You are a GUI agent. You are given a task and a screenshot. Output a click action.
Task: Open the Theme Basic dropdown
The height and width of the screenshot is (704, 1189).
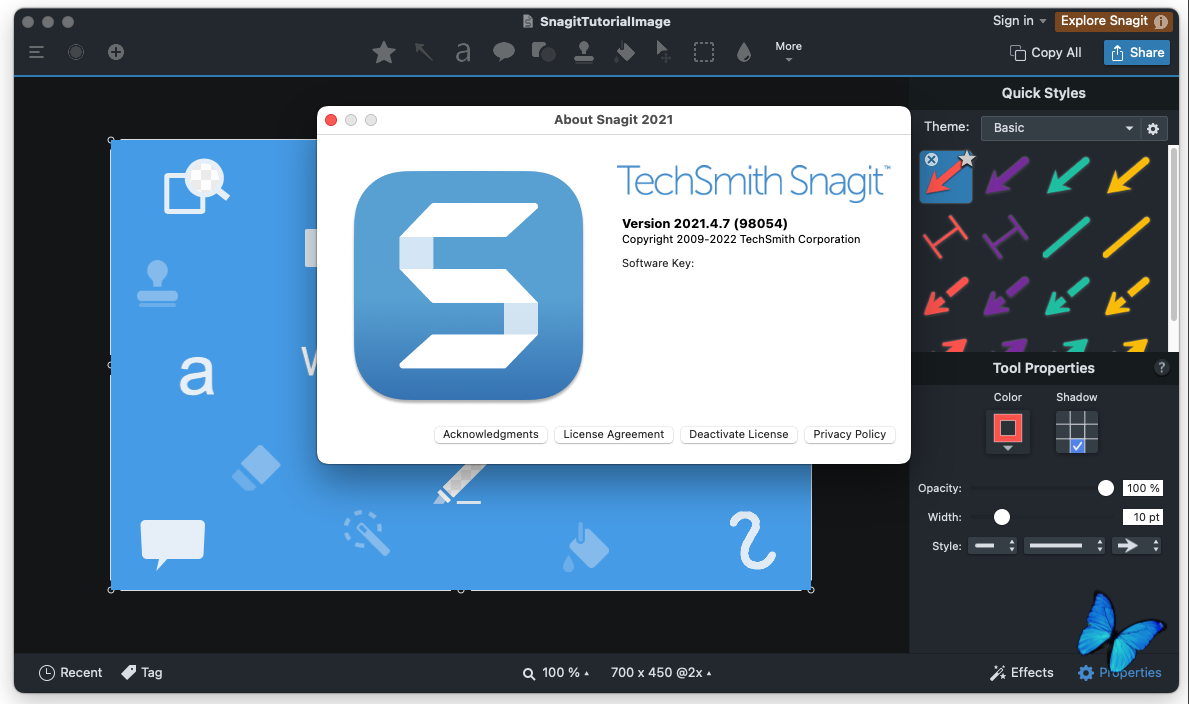click(x=1060, y=128)
